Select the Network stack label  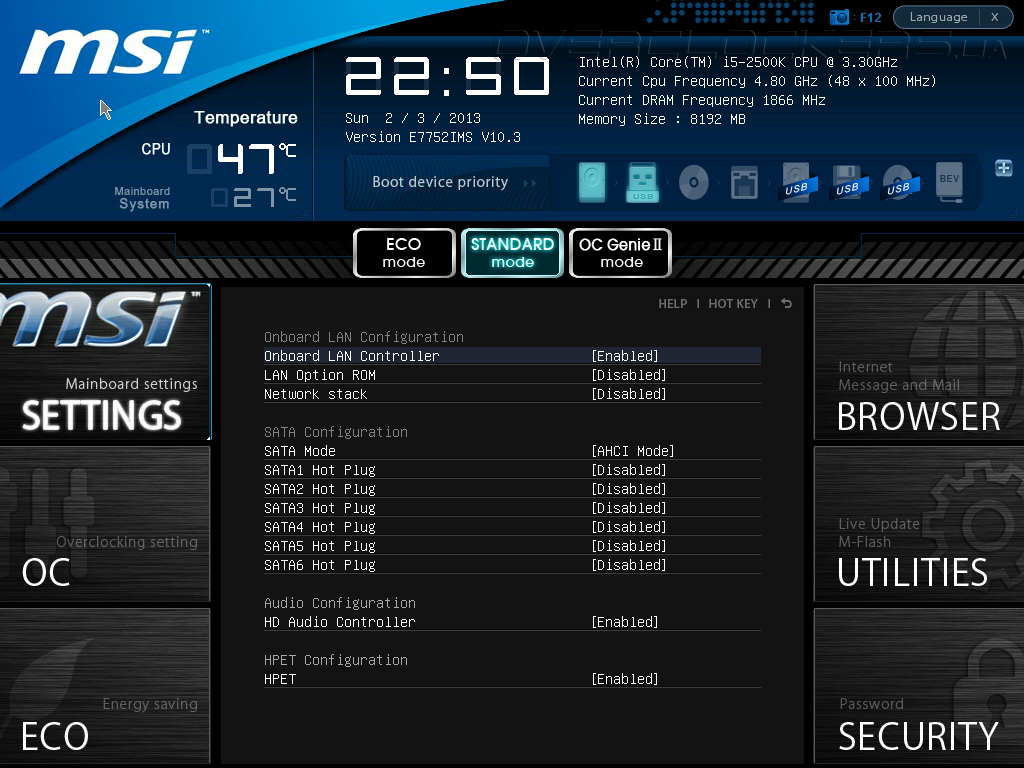coord(315,394)
